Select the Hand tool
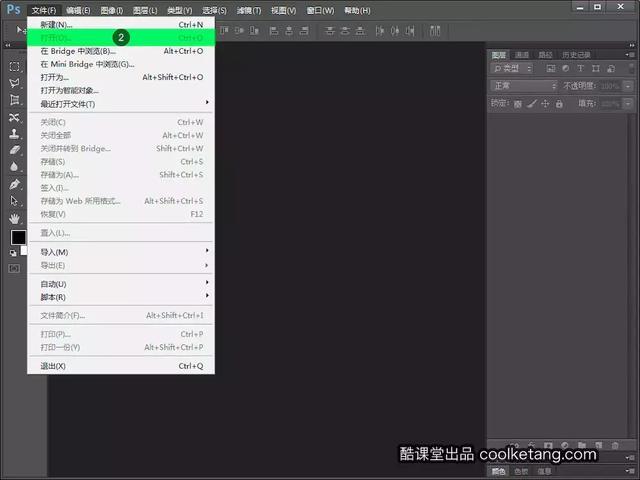 (x=15, y=218)
